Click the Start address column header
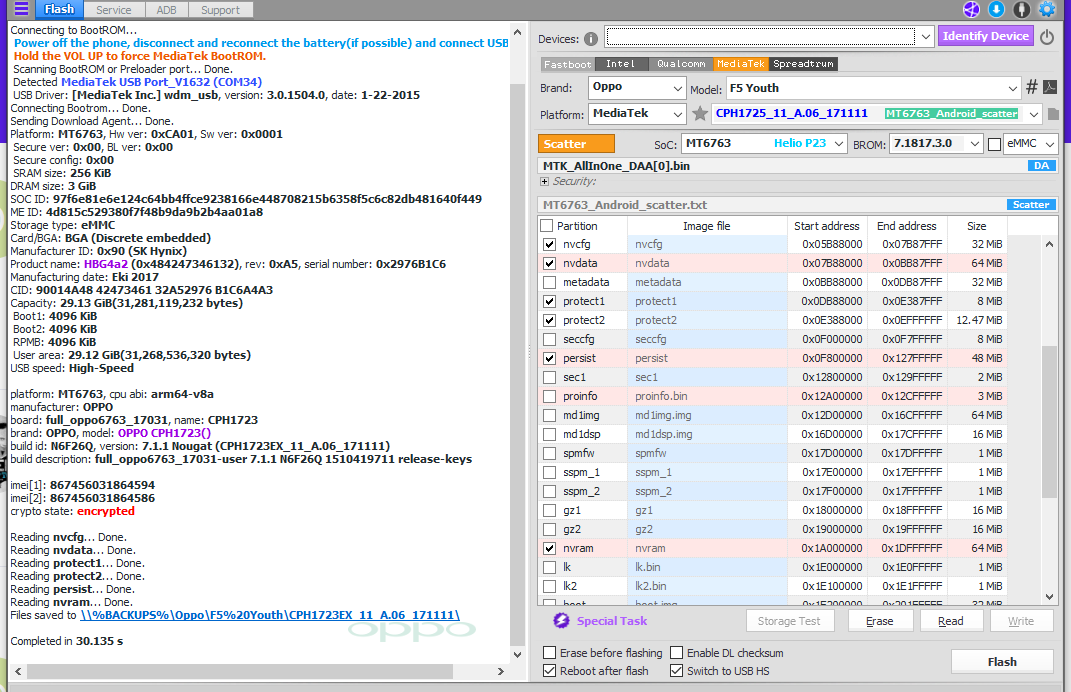The image size is (1071, 692). click(826, 225)
